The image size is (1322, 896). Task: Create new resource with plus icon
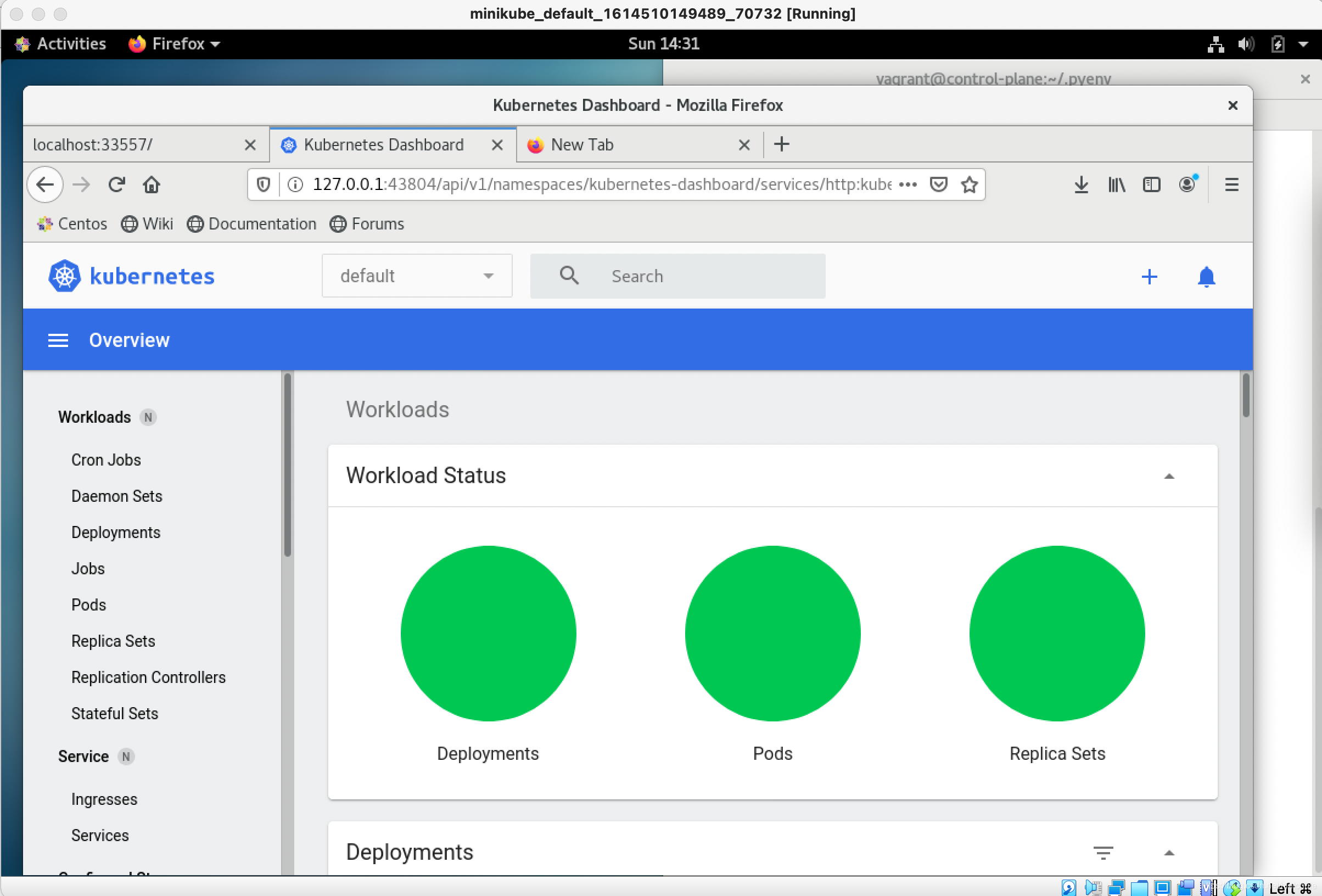pyautogui.click(x=1149, y=277)
